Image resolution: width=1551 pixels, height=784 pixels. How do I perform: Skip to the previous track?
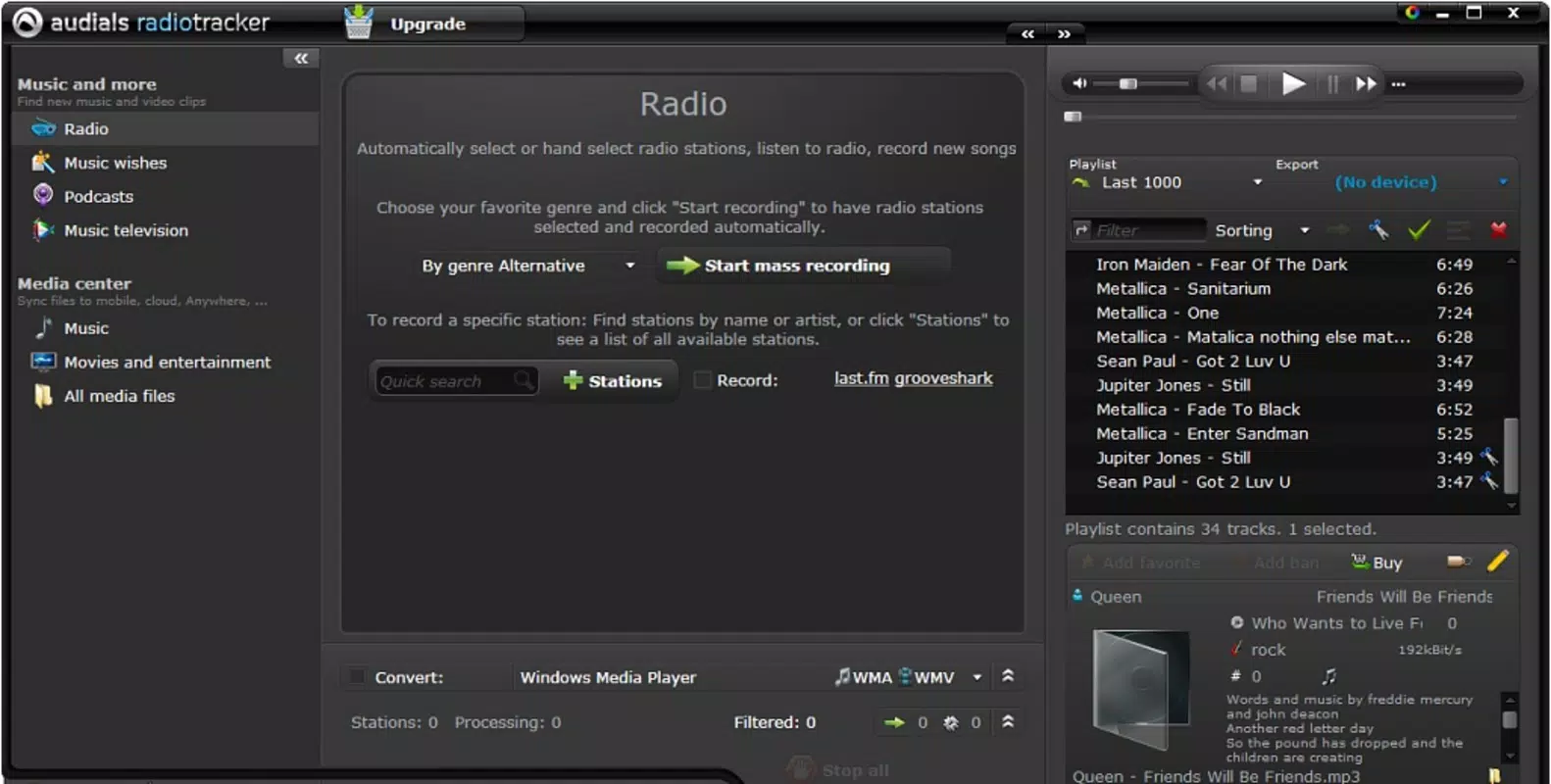pos(1217,83)
